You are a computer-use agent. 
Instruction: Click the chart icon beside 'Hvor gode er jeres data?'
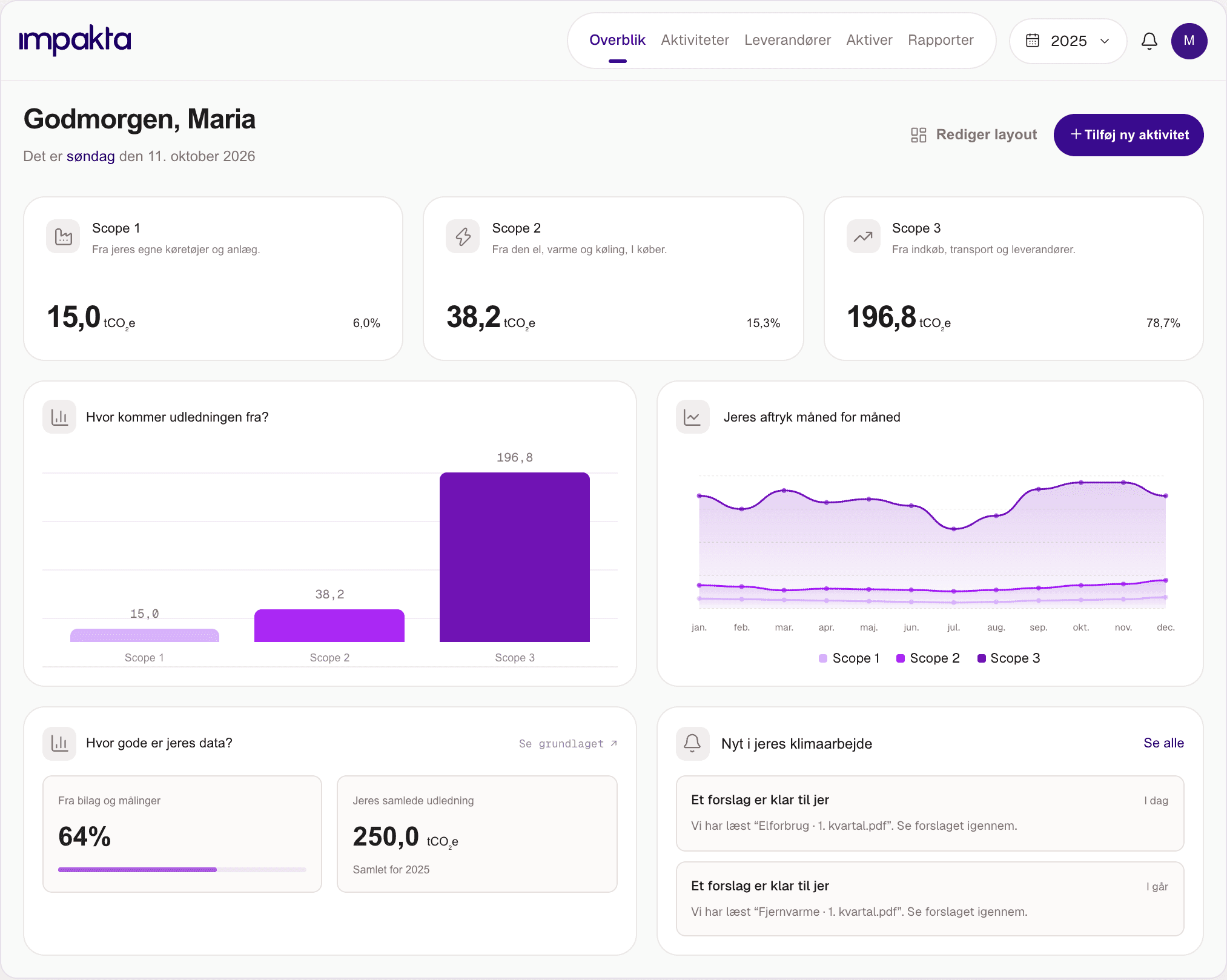click(59, 743)
